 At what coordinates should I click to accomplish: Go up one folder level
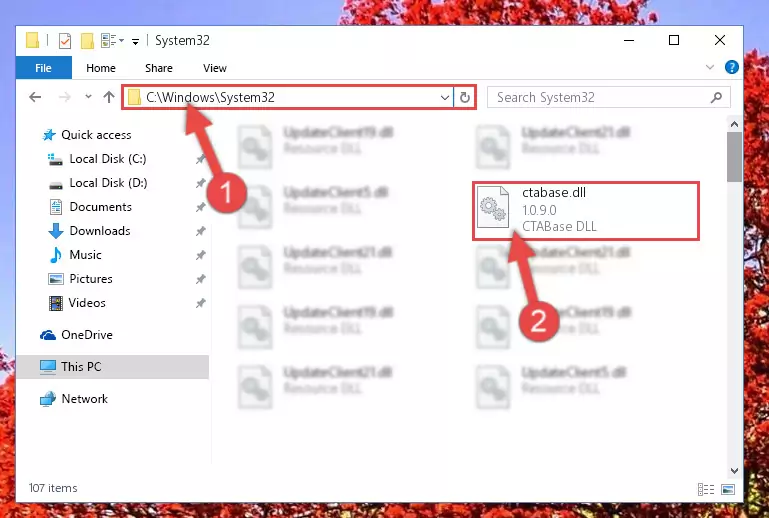point(109,97)
